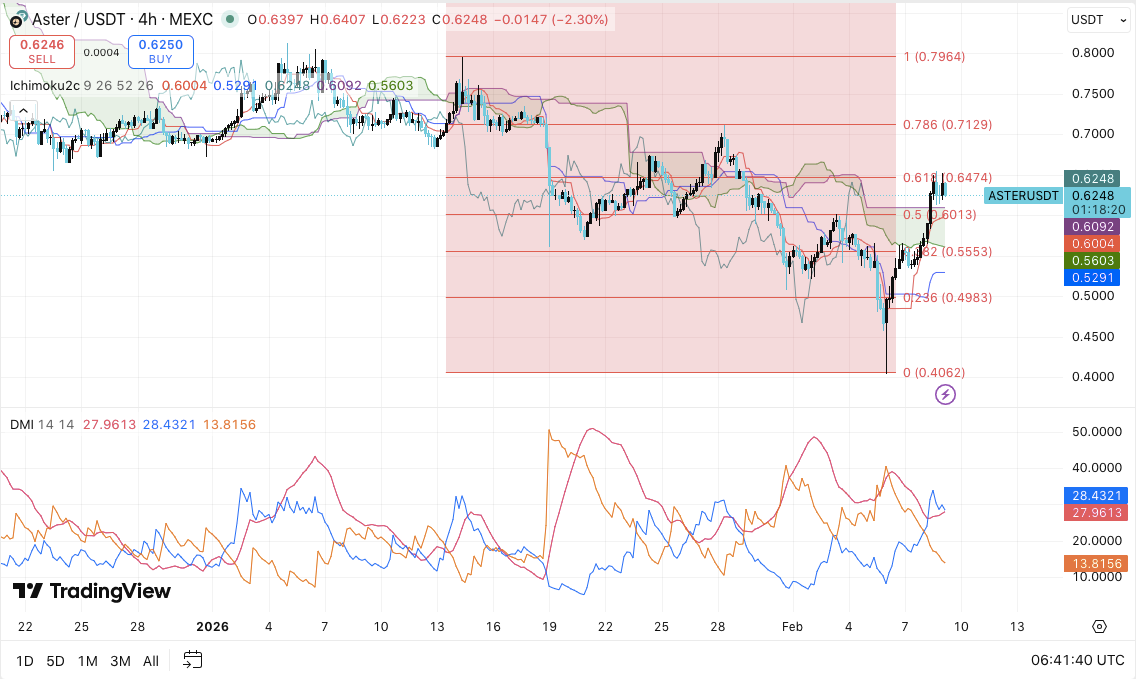This screenshot has height=679, width=1136.
Task: Select the DMI 14 14 indicator legend
Action: click(42, 425)
